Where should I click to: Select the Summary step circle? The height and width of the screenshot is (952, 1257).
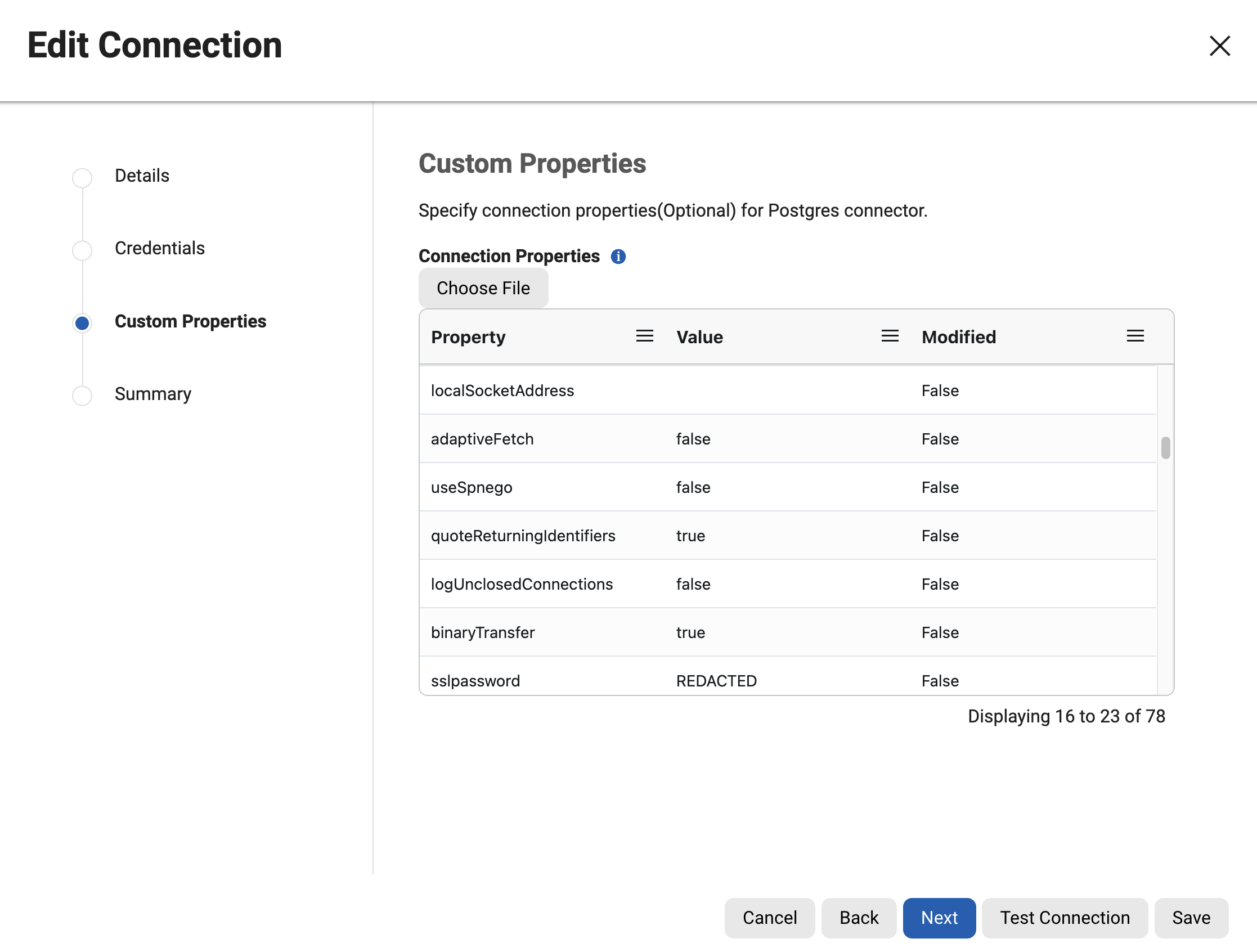coord(82,395)
